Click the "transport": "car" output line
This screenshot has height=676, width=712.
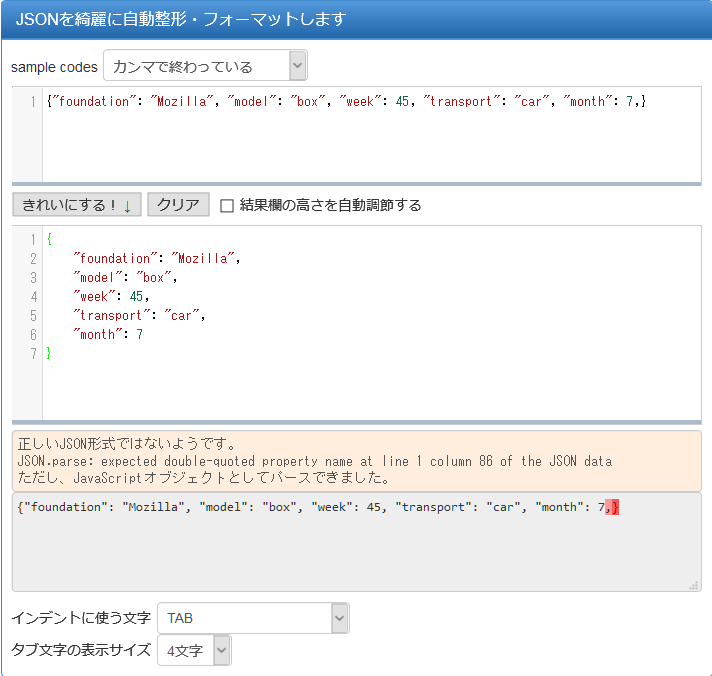(x=138, y=315)
